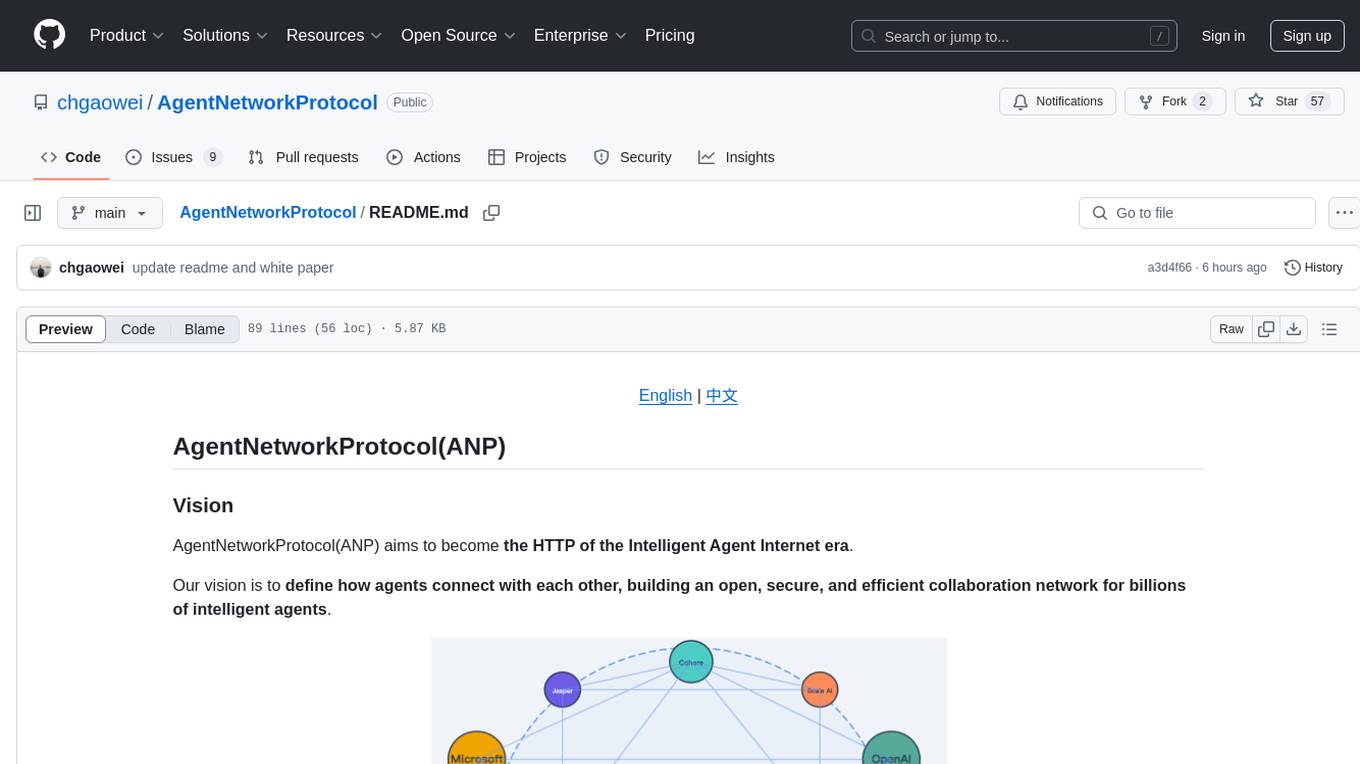Open chgaowei avatar in commit row
Viewport: 1360px width, 764px height.
tap(41, 268)
